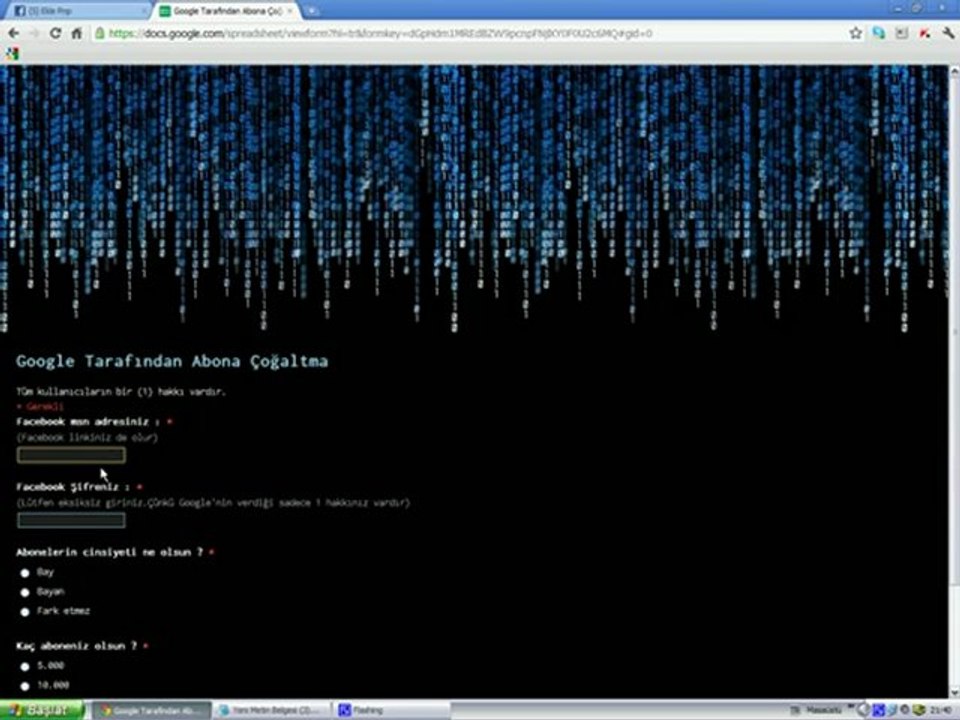The width and height of the screenshot is (960, 720).
Task: Activate Google Tarafından taskbar button
Action: coord(151,710)
